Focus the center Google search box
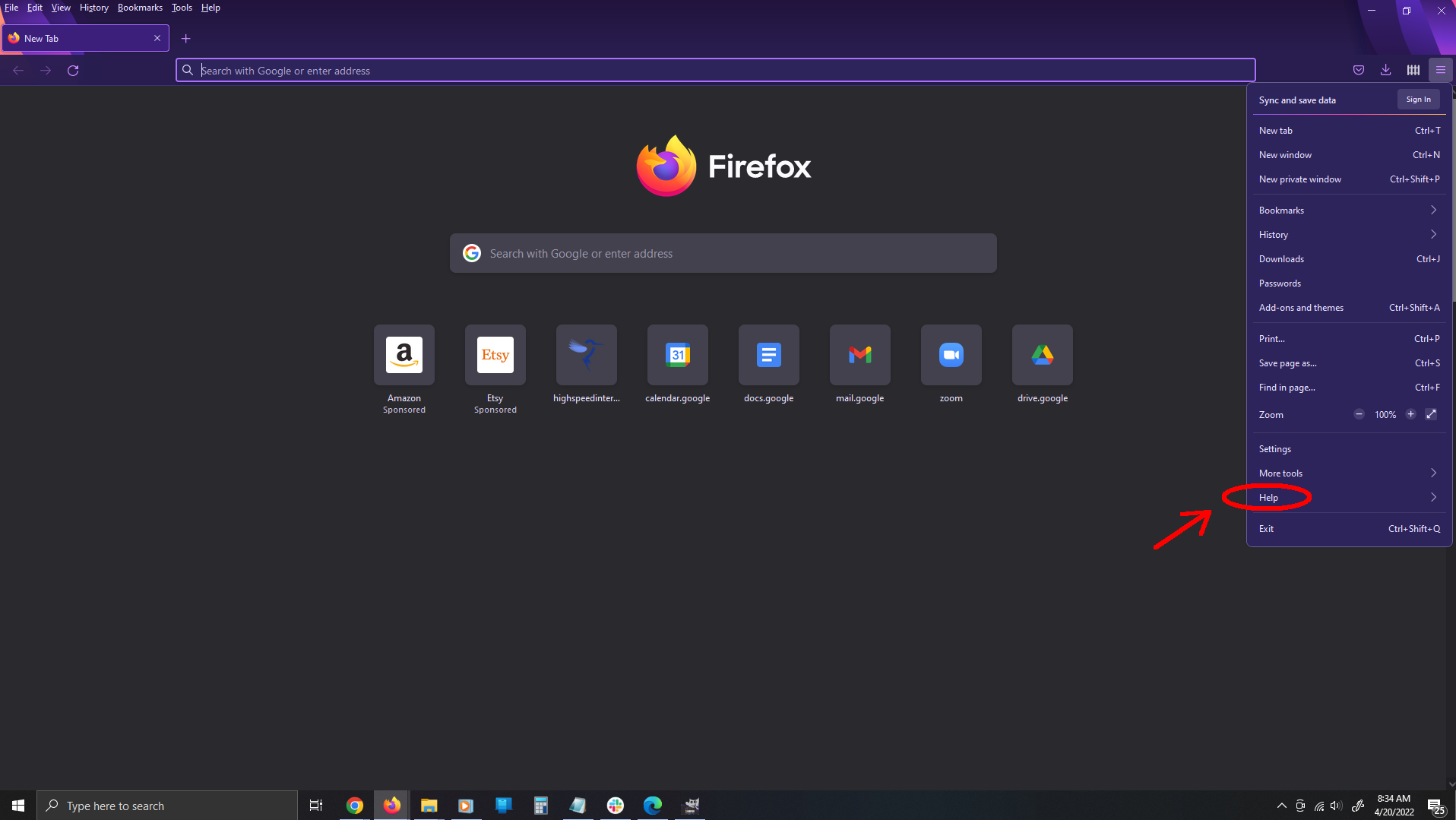Screen dimensions: 1456x820 coord(723,253)
